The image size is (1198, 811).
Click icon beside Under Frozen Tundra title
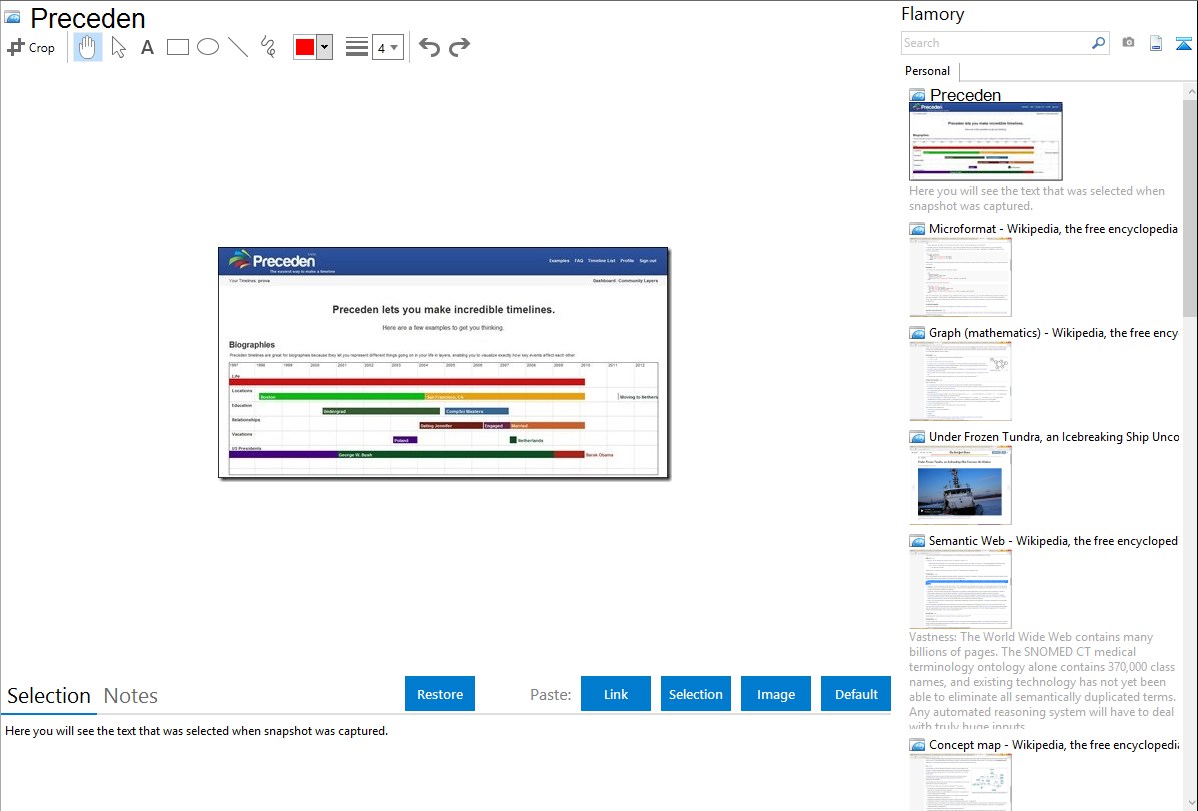point(917,437)
